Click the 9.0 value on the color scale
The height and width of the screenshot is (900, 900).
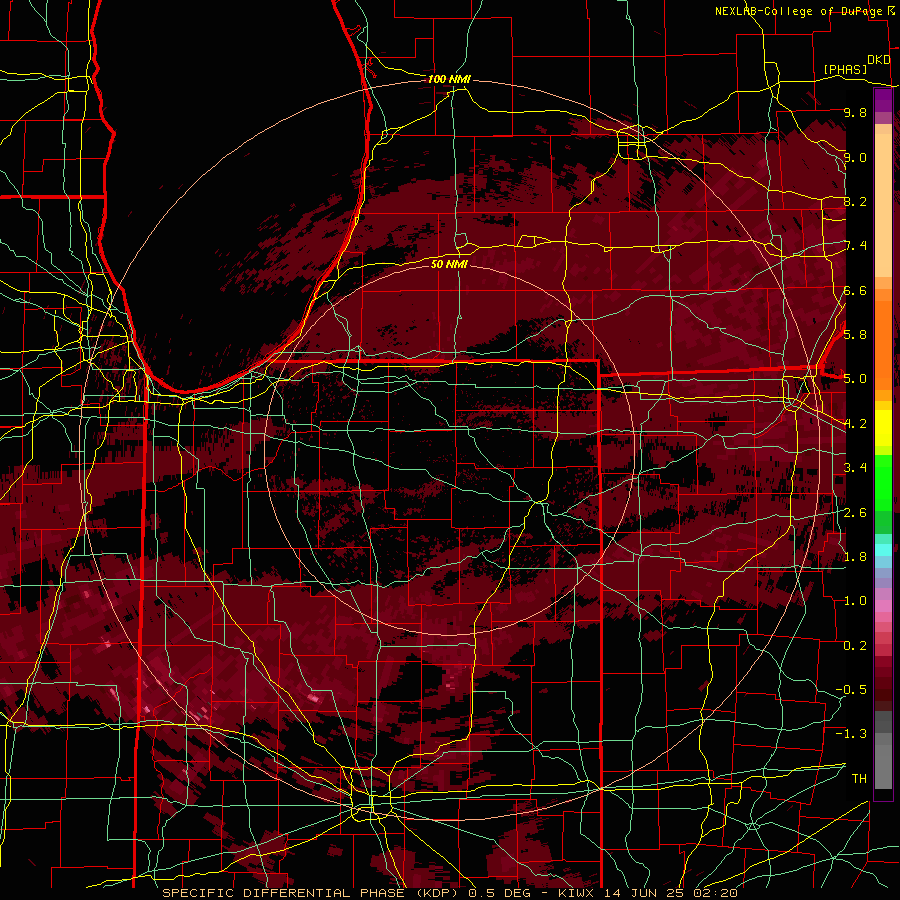pos(855,157)
